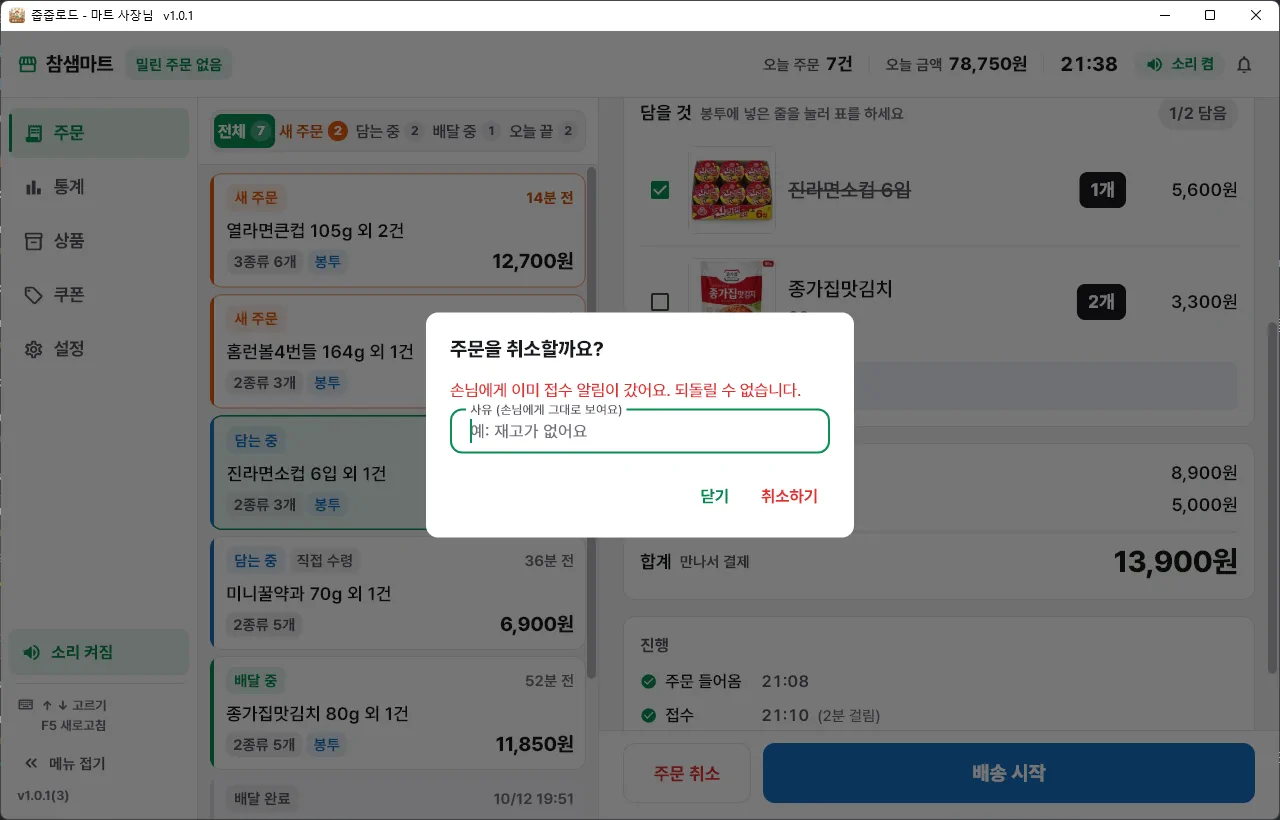Uncheck the 진라면소컵 6입 checkbox
This screenshot has height=820, width=1280.
point(660,190)
